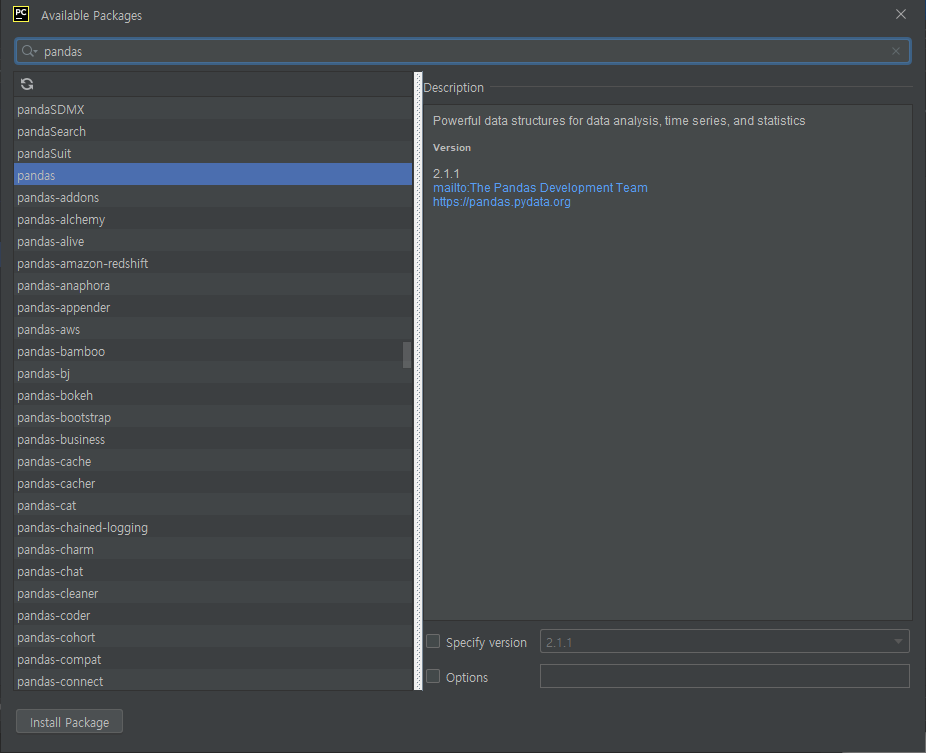This screenshot has width=926, height=753.
Task: Select pandas-bamboo in the package list
Action: [x=213, y=351]
